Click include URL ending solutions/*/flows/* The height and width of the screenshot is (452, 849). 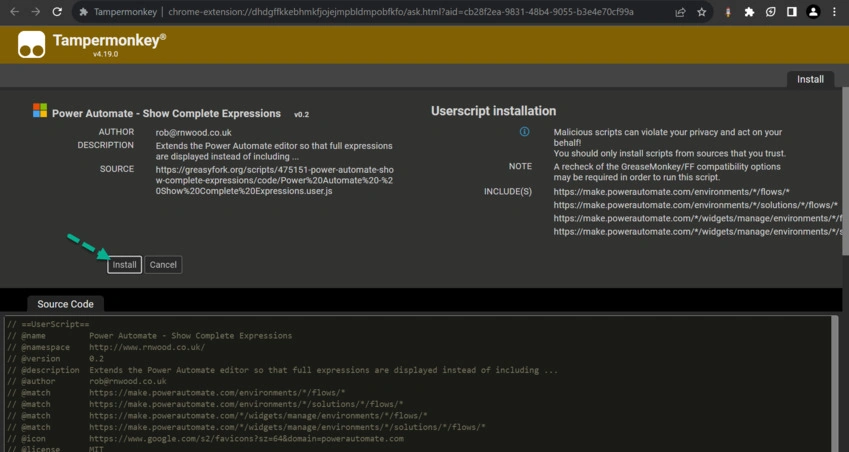696,205
